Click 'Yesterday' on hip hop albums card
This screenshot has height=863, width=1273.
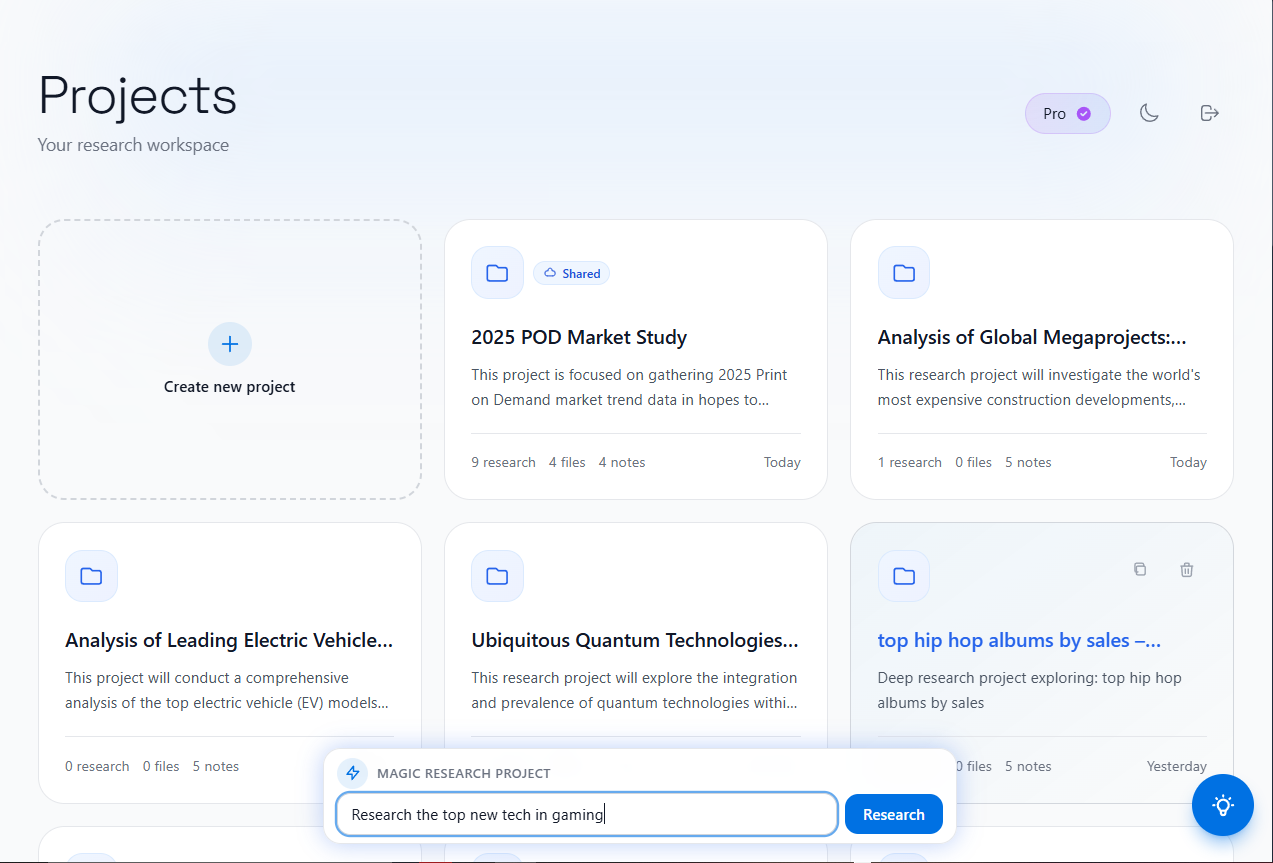point(1177,766)
